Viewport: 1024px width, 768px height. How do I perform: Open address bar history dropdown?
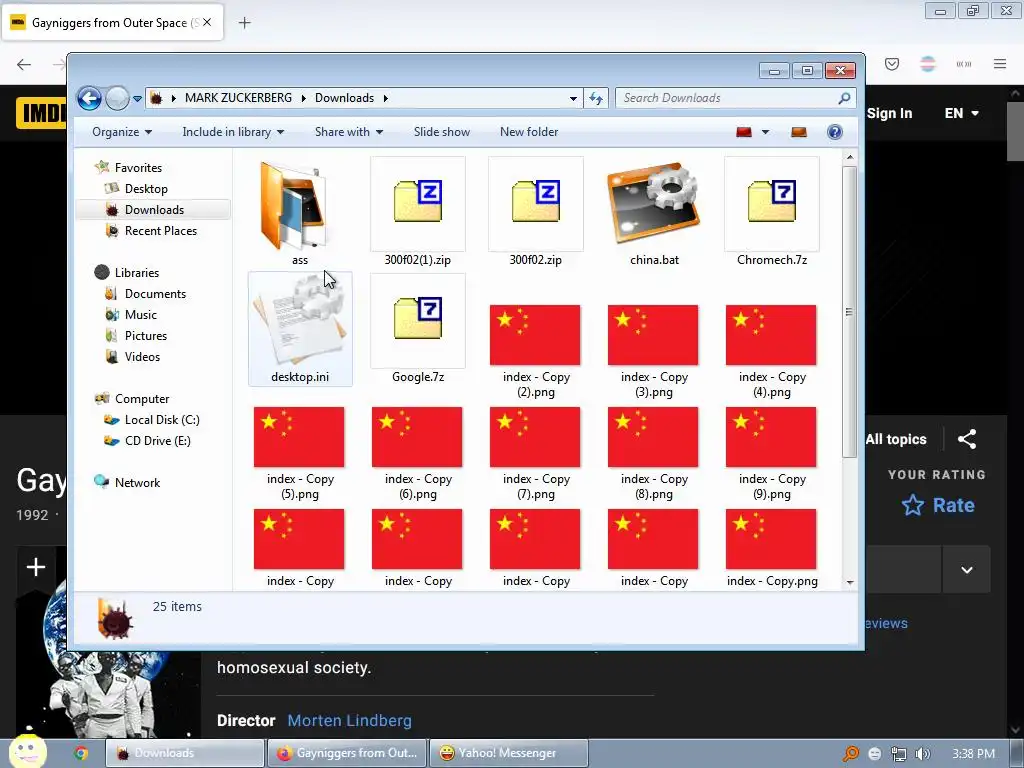(573, 99)
